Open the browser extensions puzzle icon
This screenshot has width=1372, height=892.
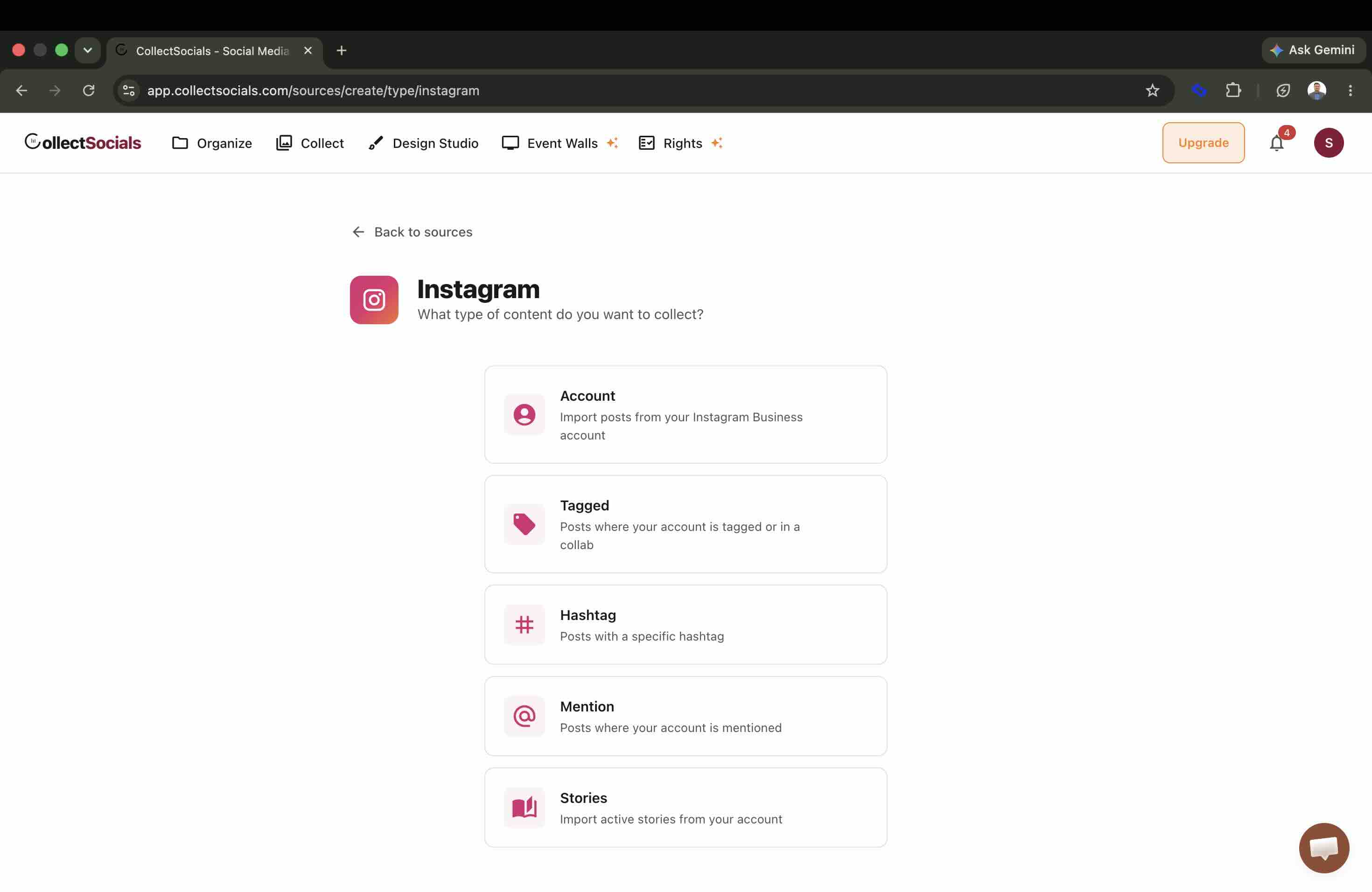(1232, 91)
